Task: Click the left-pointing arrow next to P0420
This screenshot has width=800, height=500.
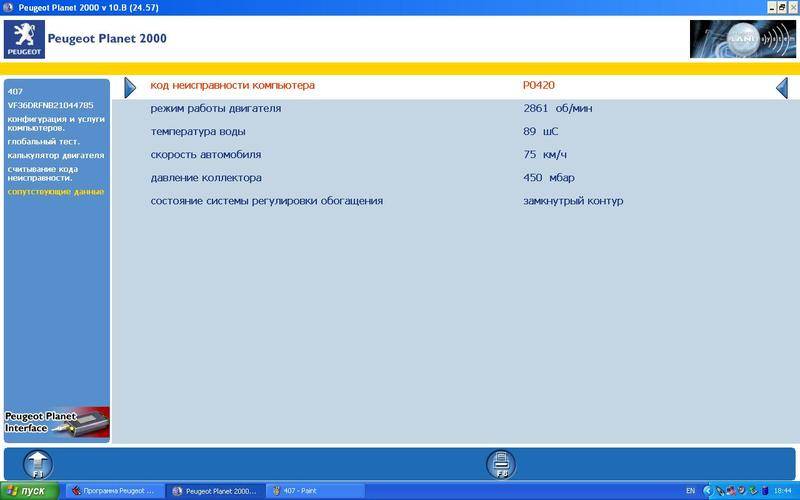Action: (x=782, y=88)
